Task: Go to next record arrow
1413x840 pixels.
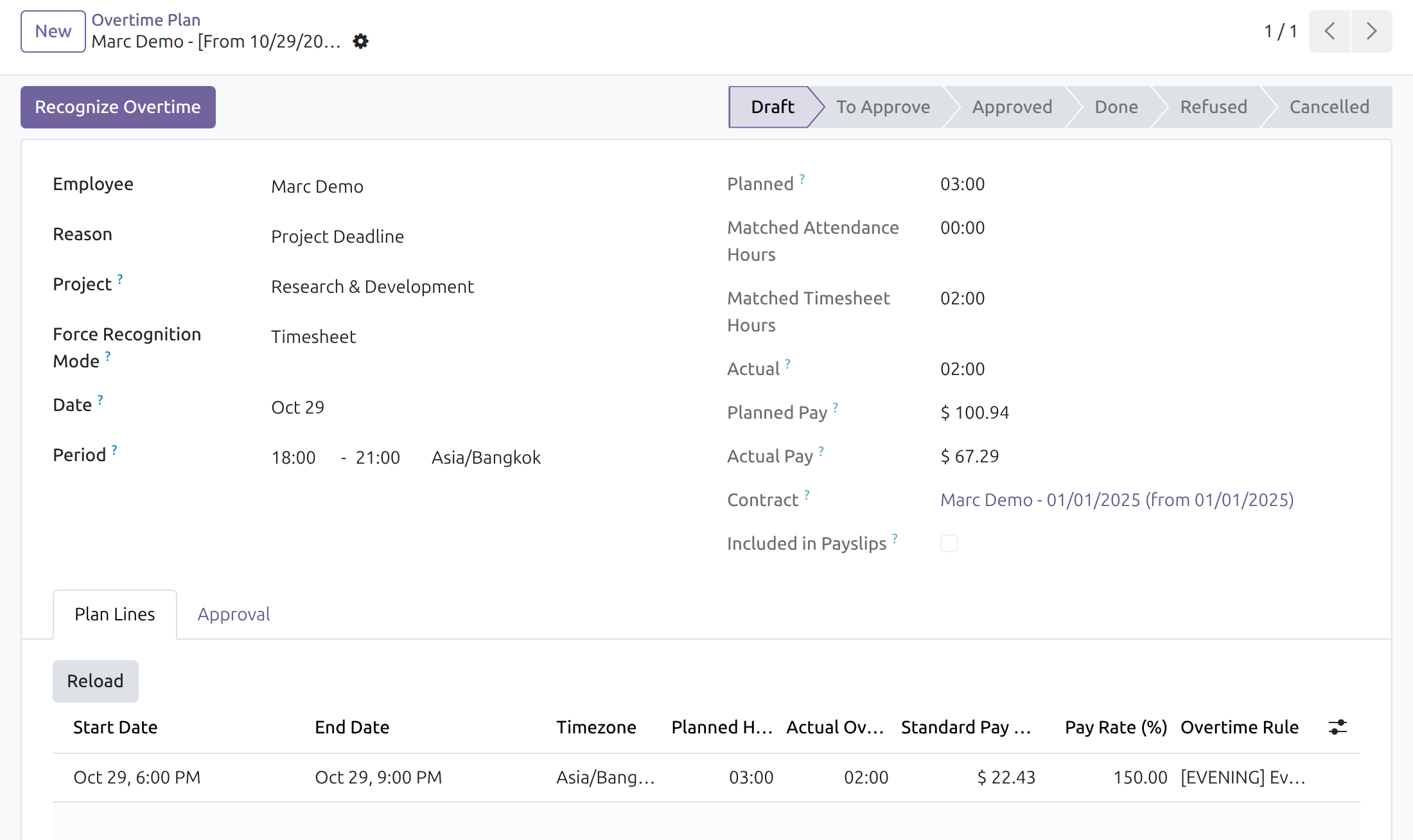Action: click(1371, 31)
